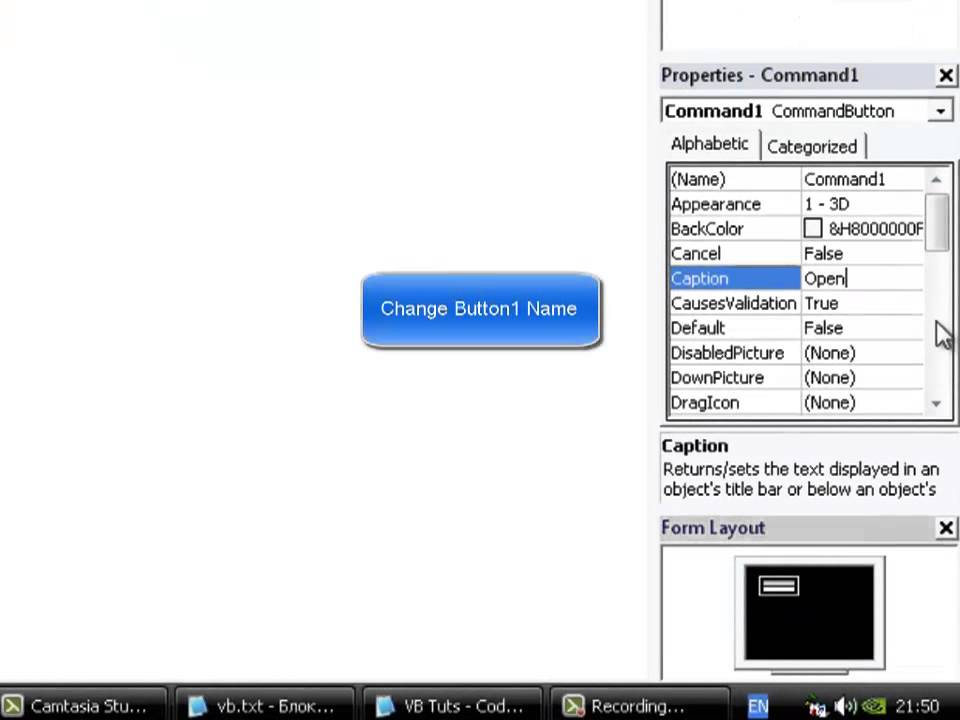Click the (None) value for DisabledPicture
Image resolution: width=960 pixels, height=720 pixels.
click(x=861, y=353)
